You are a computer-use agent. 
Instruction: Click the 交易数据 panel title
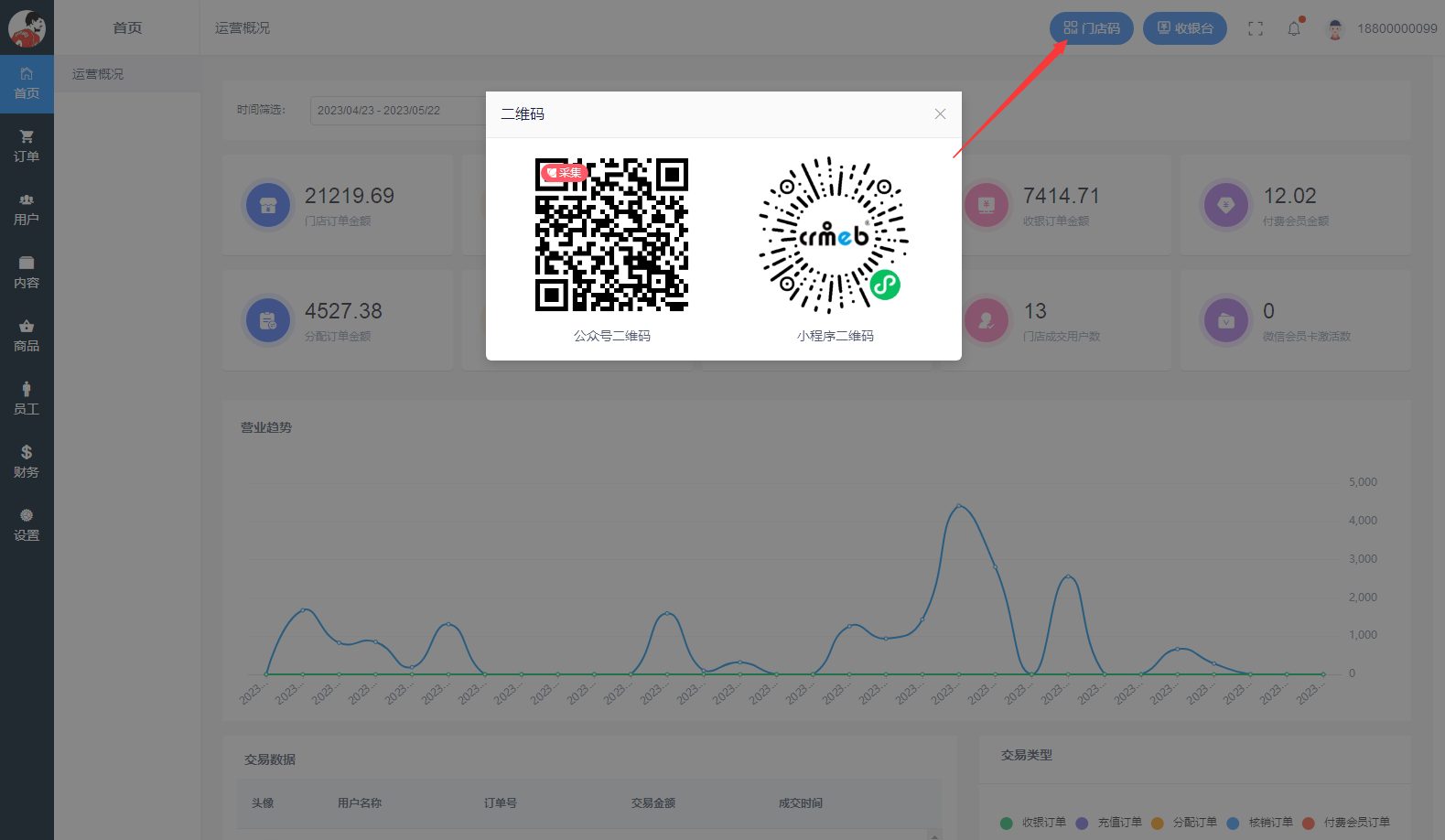point(270,759)
